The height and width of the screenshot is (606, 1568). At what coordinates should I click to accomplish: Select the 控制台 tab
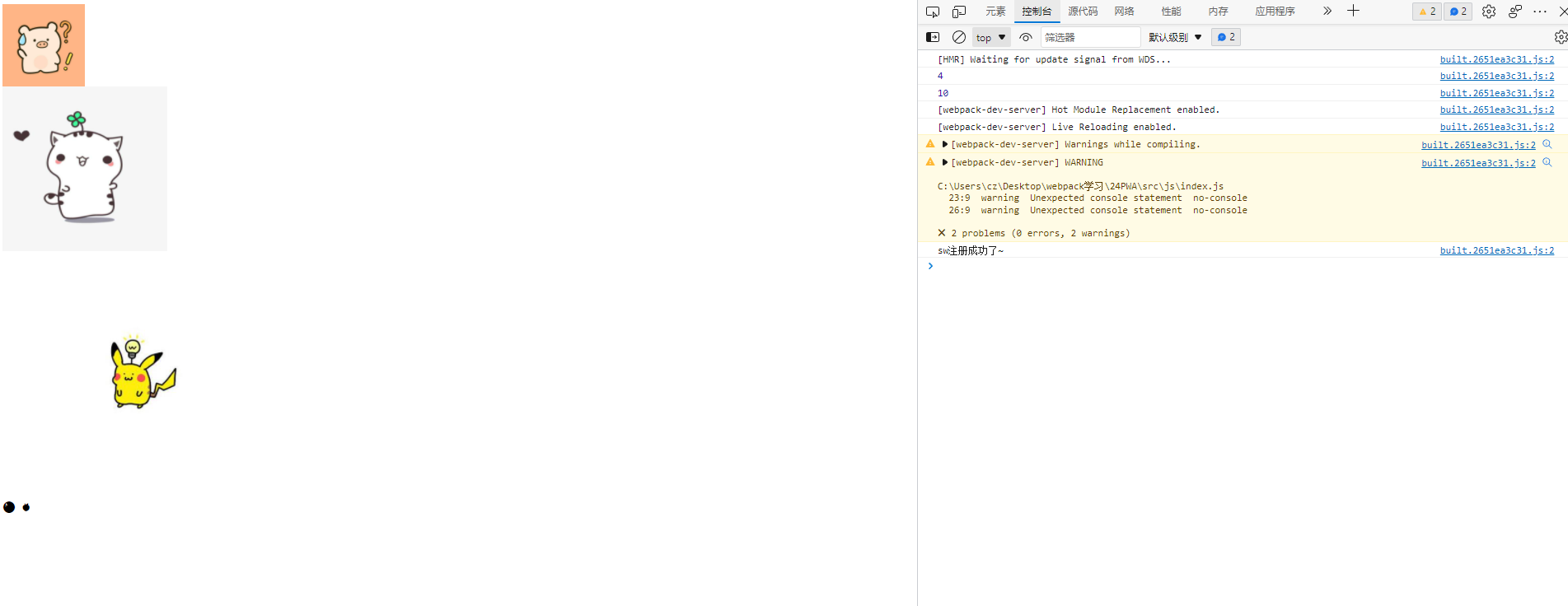pos(1037,12)
